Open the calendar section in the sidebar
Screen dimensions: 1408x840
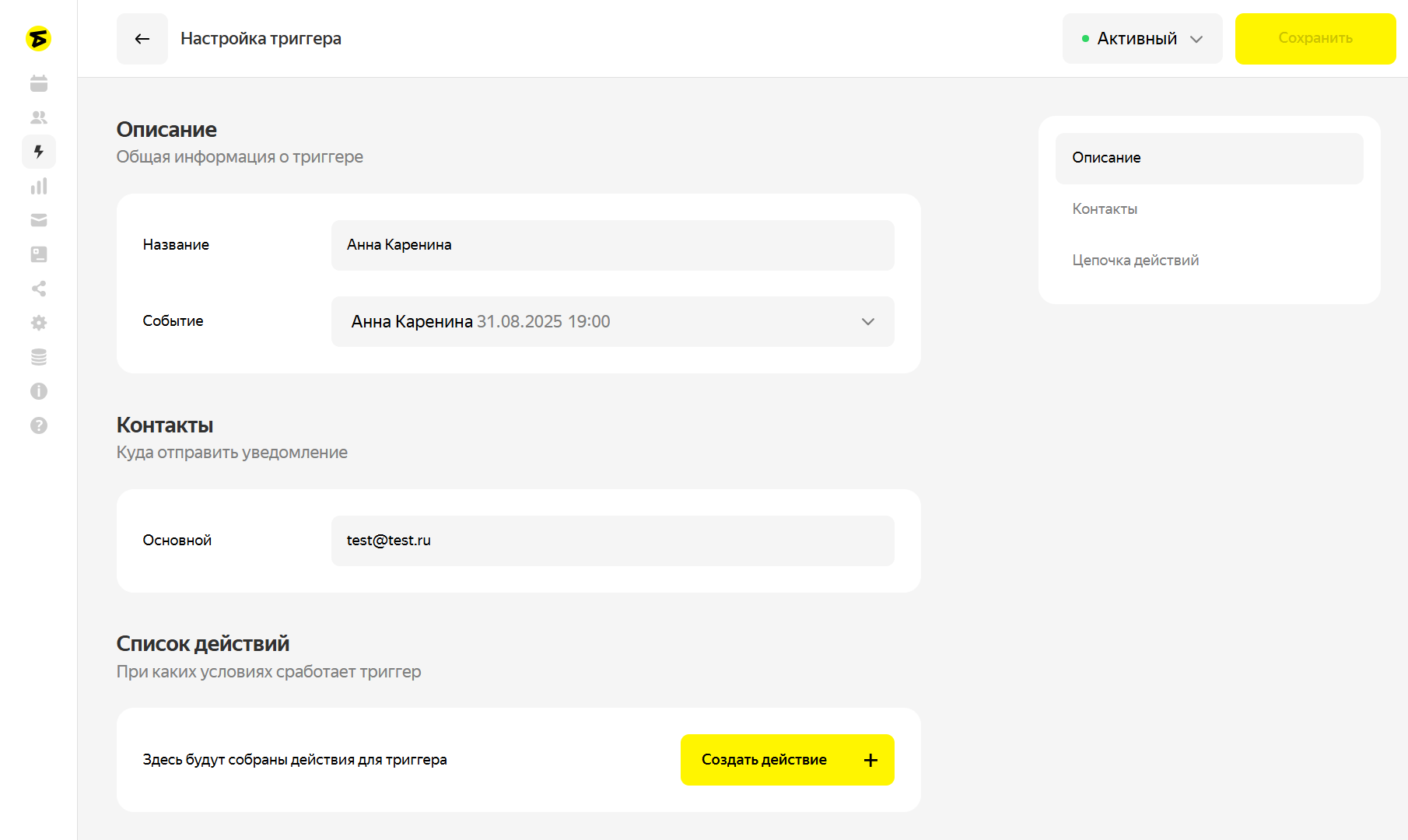tap(39, 83)
